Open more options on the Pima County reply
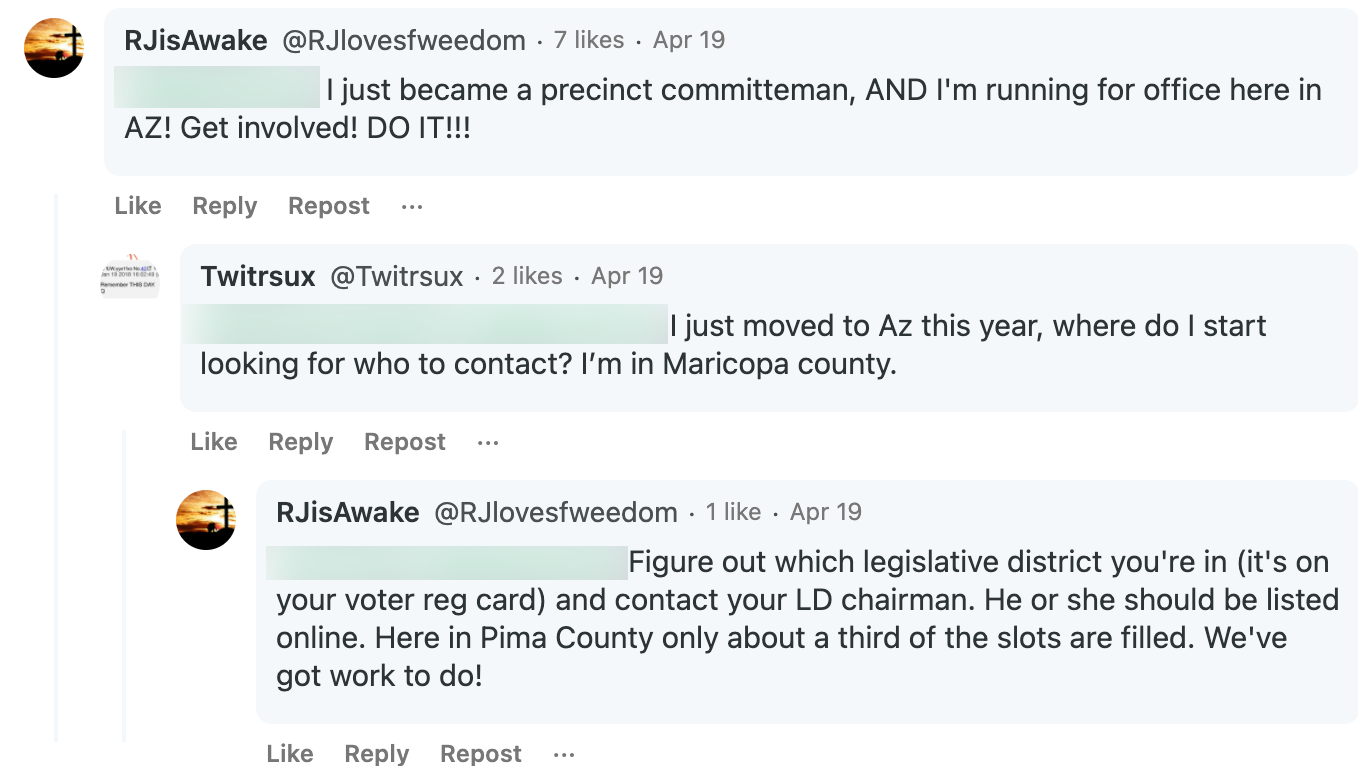The height and width of the screenshot is (766, 1358). (x=564, y=753)
